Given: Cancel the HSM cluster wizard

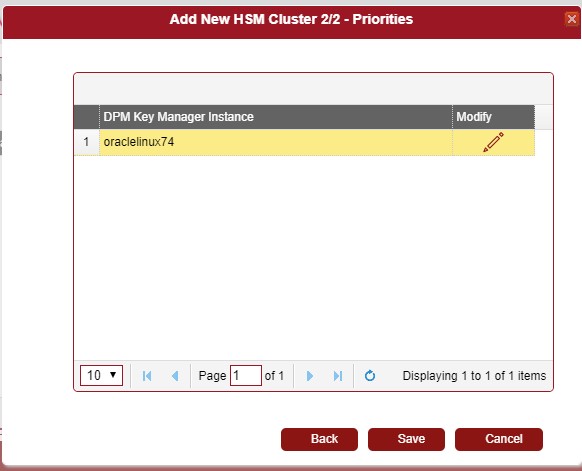Looking at the screenshot, I should [x=499, y=439].
